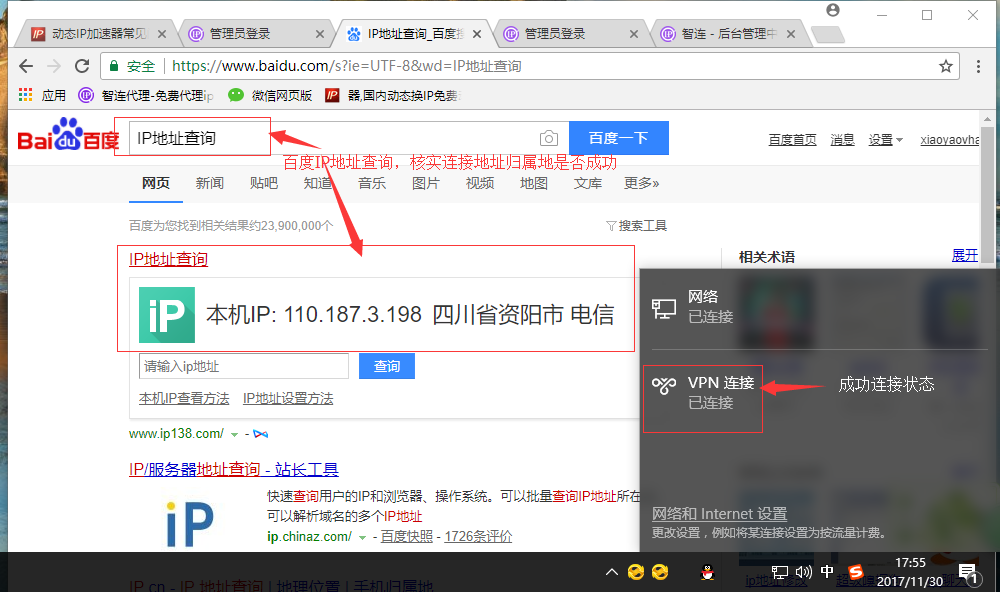Switch to the 新闻 search tab
The image size is (1000, 592).
[210, 183]
